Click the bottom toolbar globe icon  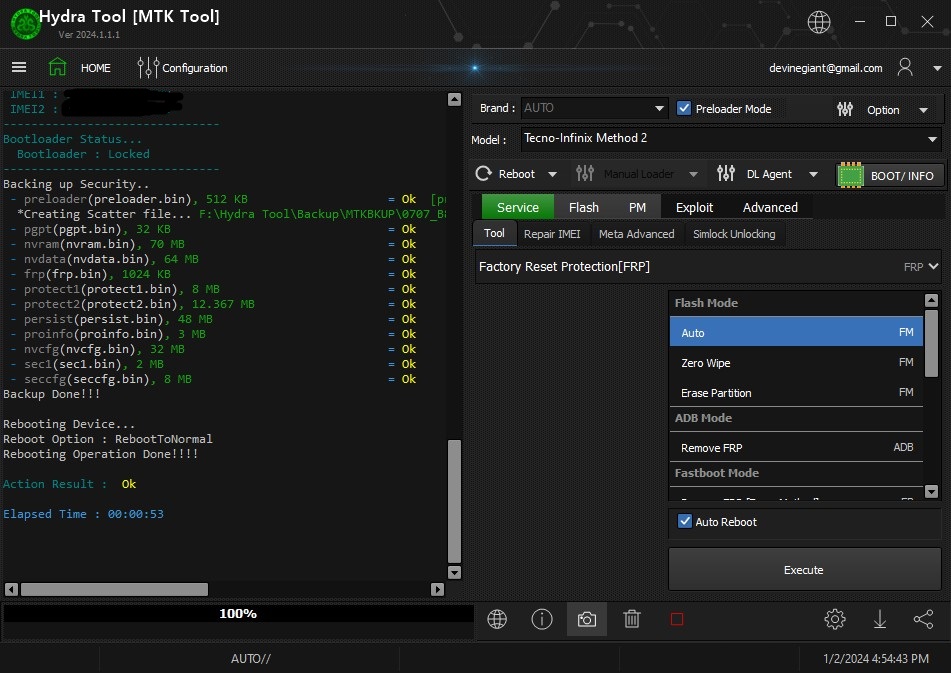coord(497,619)
